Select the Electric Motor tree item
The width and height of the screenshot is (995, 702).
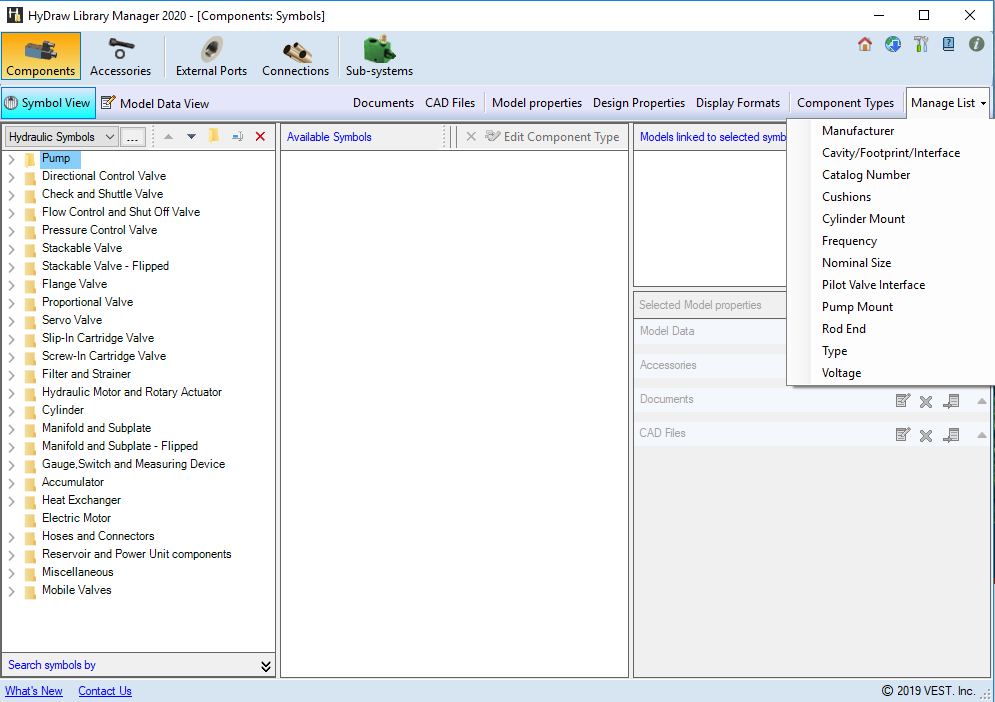click(76, 518)
